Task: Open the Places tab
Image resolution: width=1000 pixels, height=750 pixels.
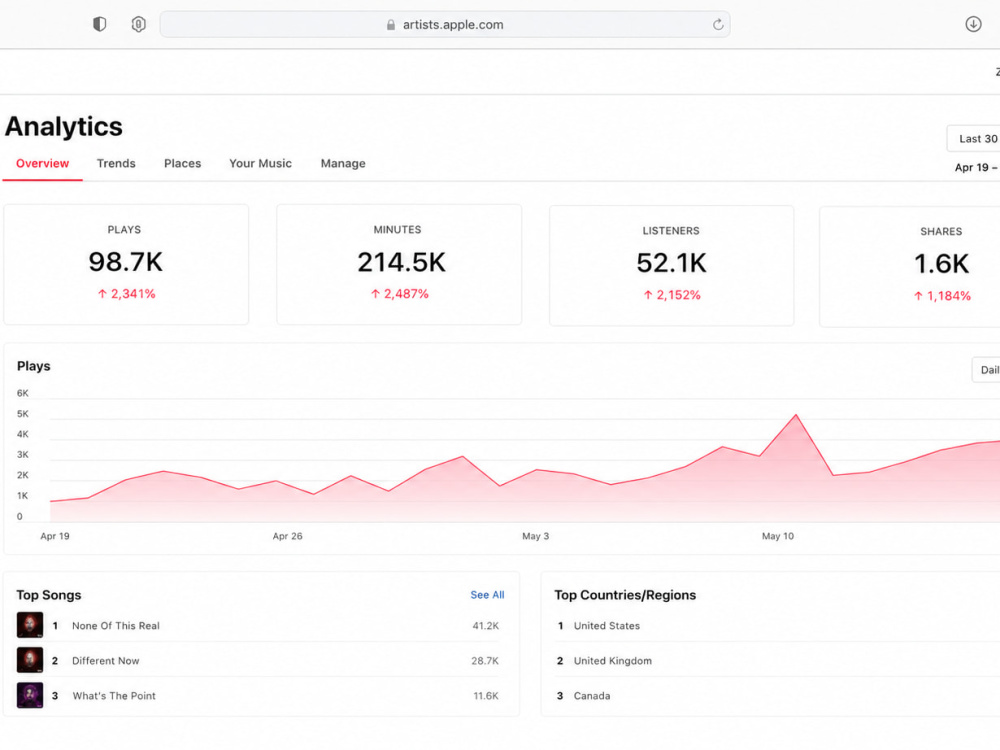Action: (182, 163)
